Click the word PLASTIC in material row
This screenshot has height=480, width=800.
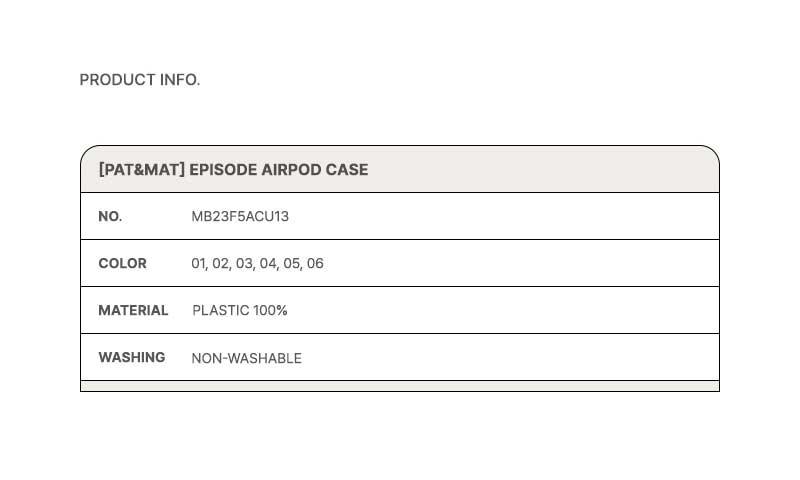[221, 311]
